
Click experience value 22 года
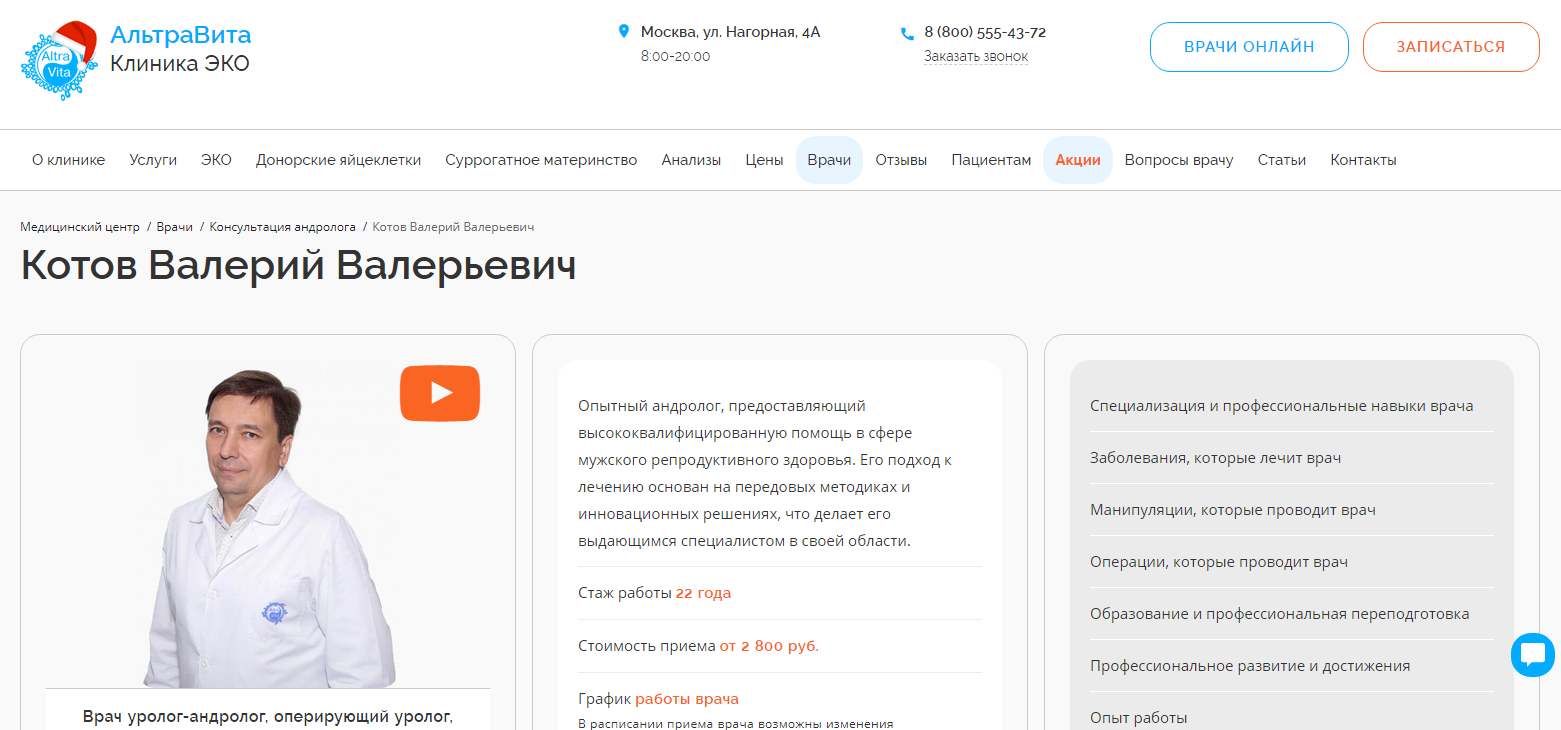click(x=703, y=593)
